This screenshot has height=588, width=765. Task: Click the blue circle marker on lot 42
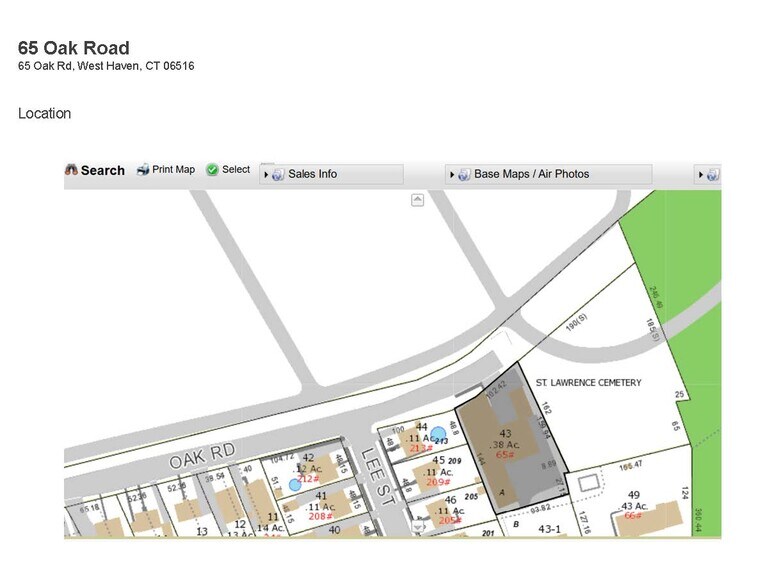point(294,484)
